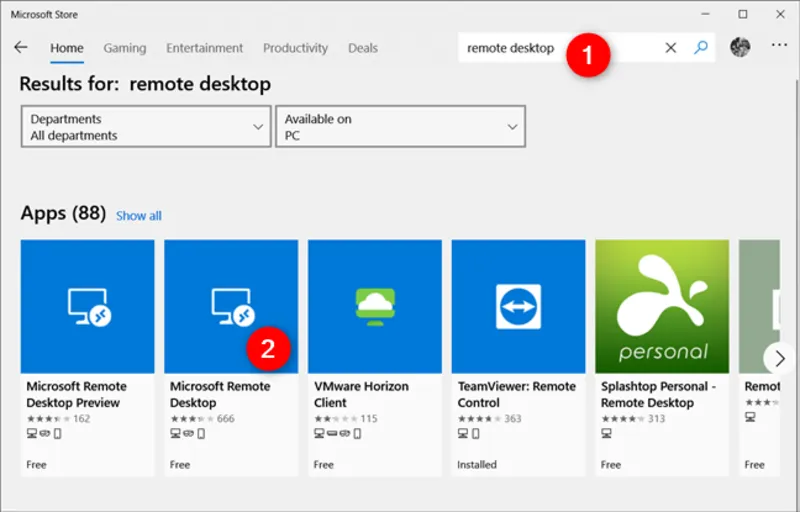Click the VMware Horizon Client title
The image size is (800, 512).
361,394
